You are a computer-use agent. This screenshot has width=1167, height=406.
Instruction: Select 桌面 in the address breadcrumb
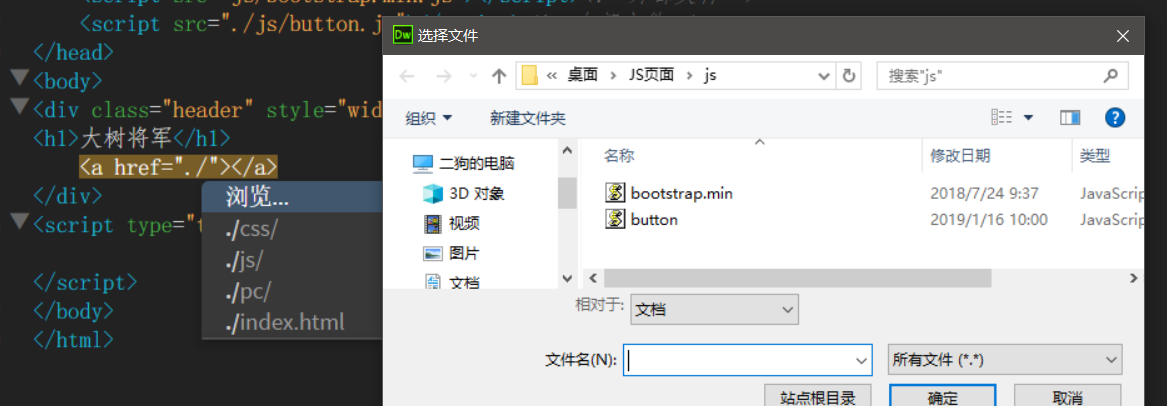(x=583, y=75)
